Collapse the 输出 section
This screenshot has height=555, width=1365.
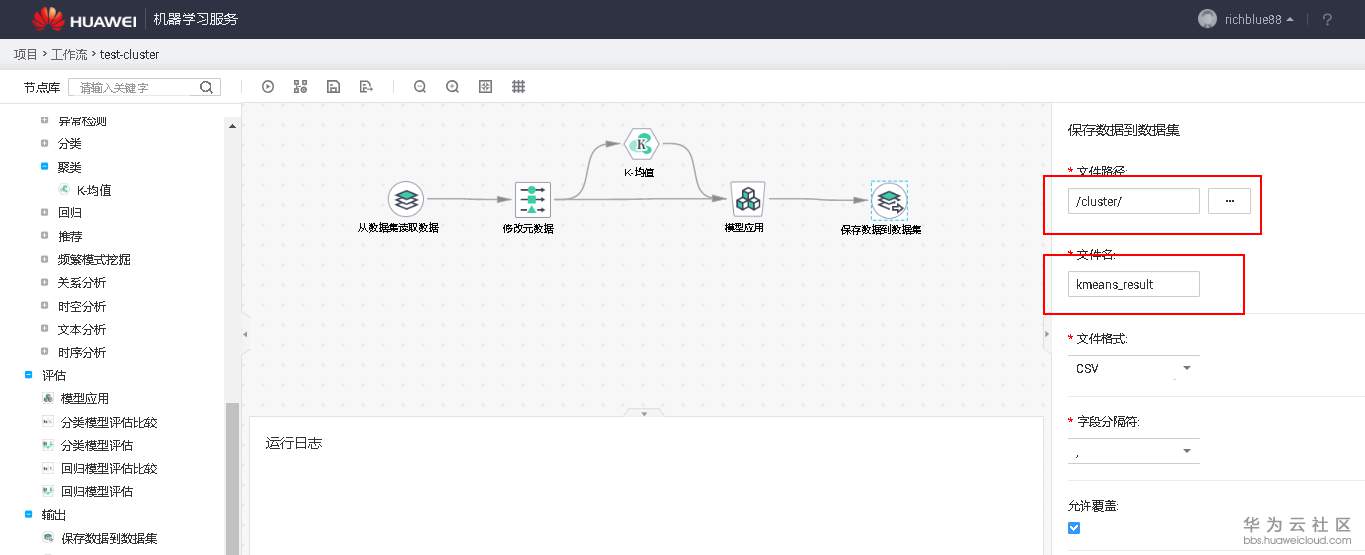point(28,514)
